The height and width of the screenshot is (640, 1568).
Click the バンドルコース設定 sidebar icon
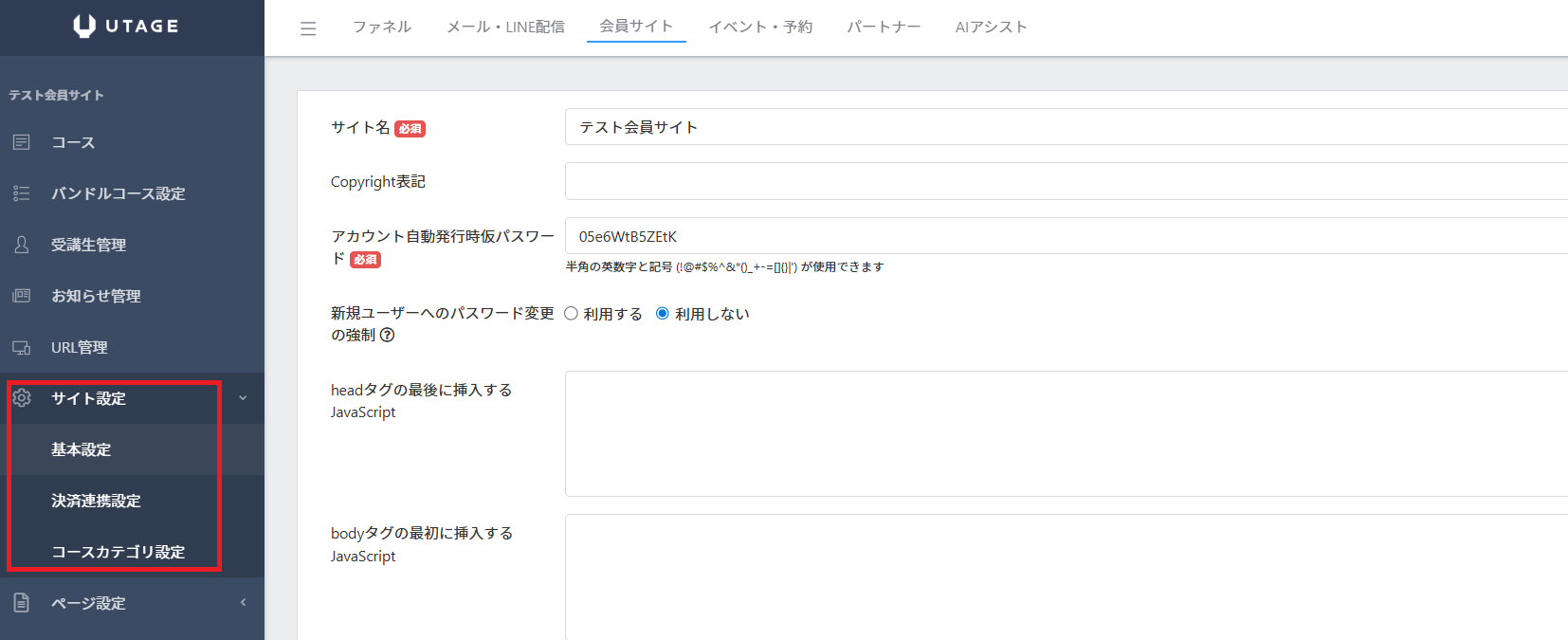coord(22,193)
